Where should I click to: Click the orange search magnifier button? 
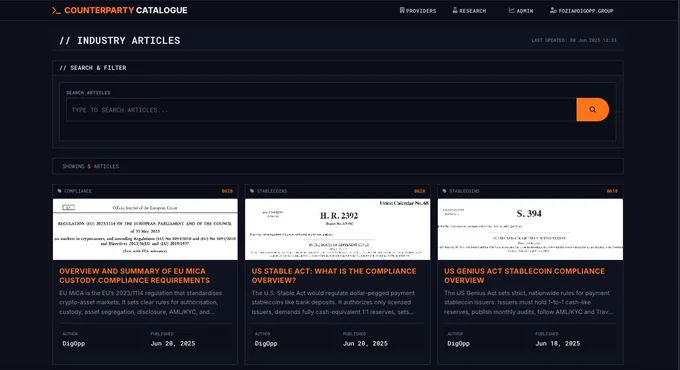592,110
